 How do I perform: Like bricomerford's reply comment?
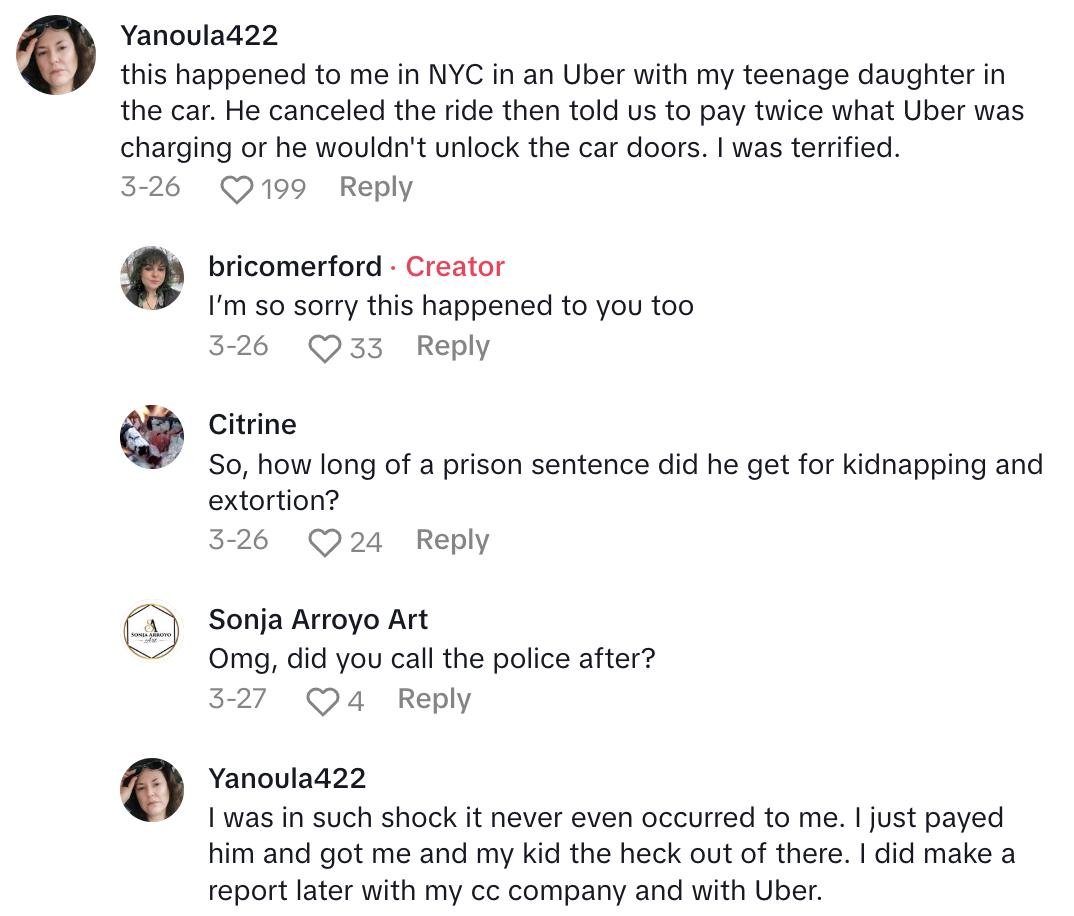point(324,347)
